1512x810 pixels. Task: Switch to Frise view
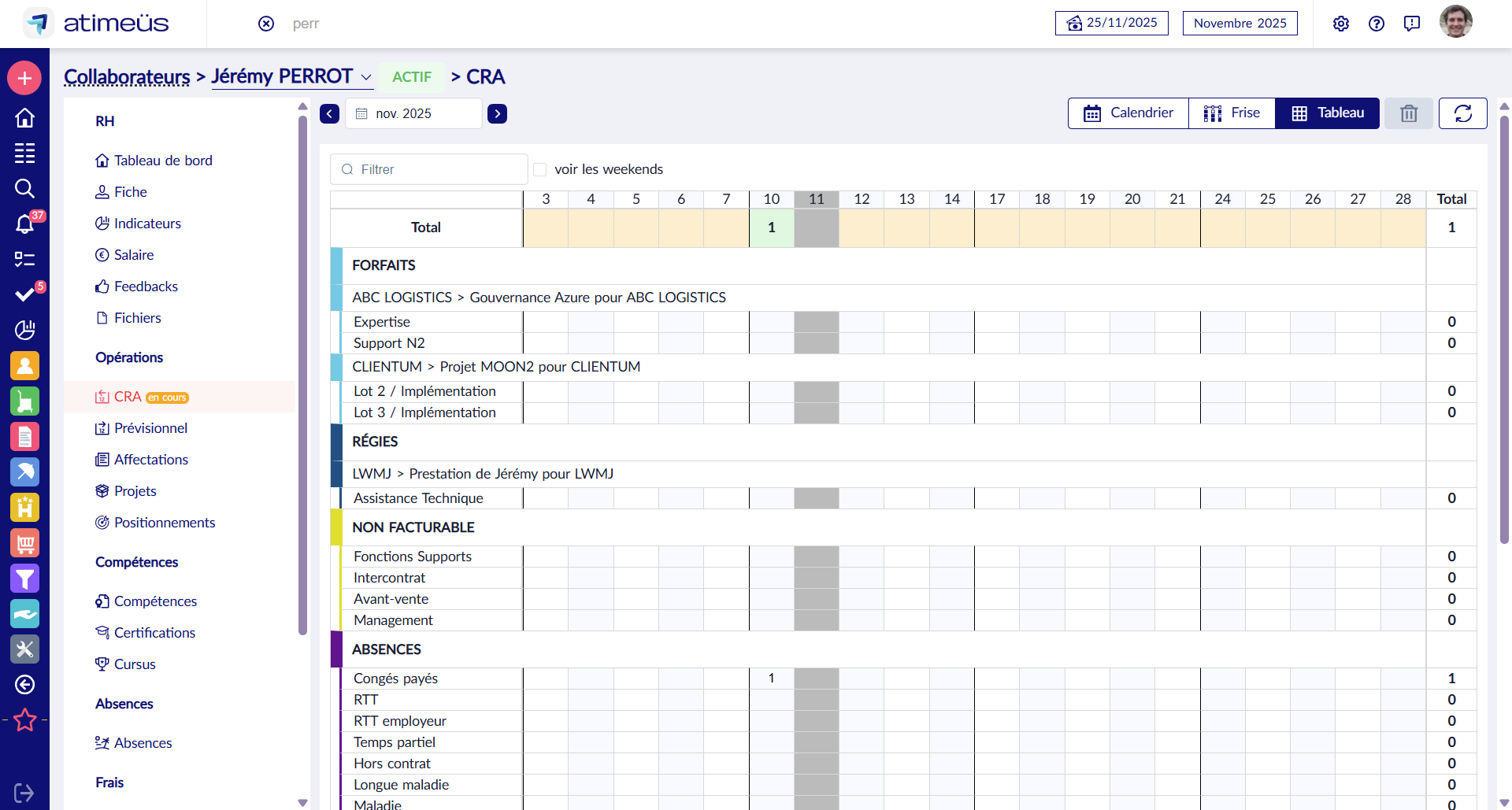click(x=1232, y=113)
